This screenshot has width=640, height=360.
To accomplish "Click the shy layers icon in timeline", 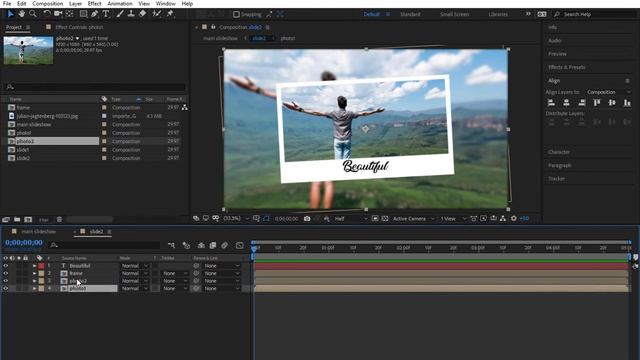I will [x=201, y=245].
